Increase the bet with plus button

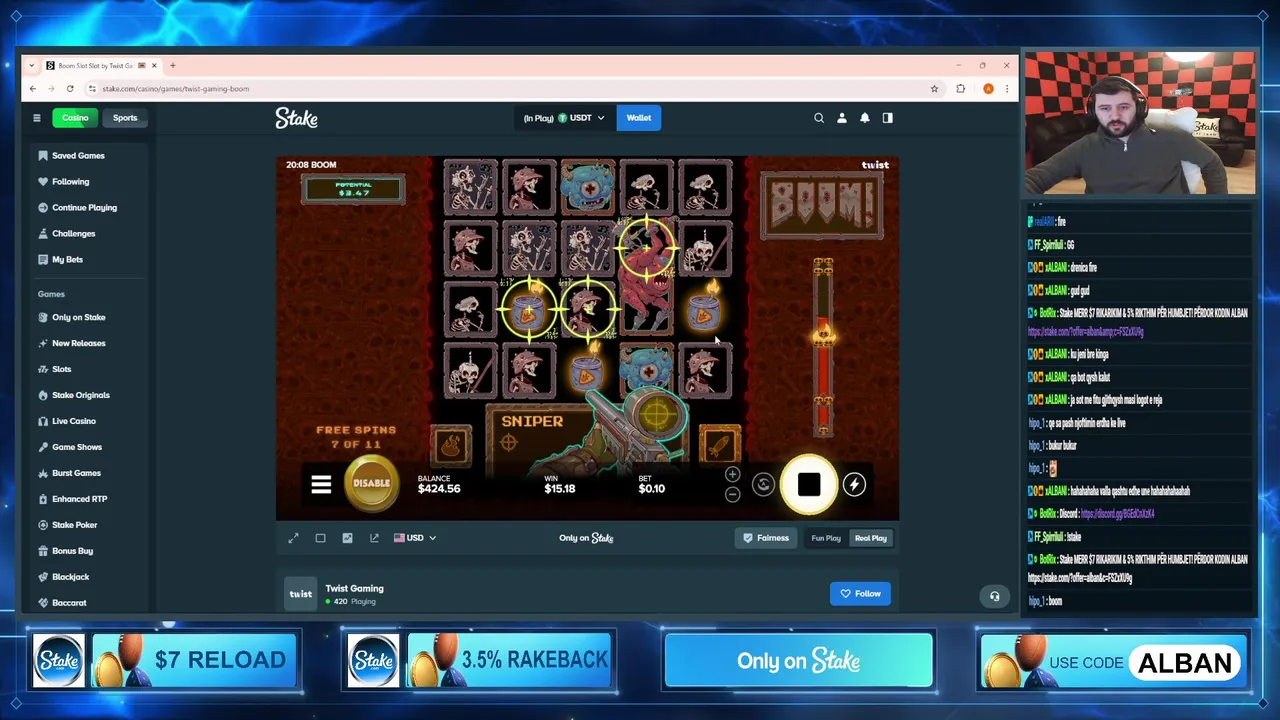coord(732,475)
